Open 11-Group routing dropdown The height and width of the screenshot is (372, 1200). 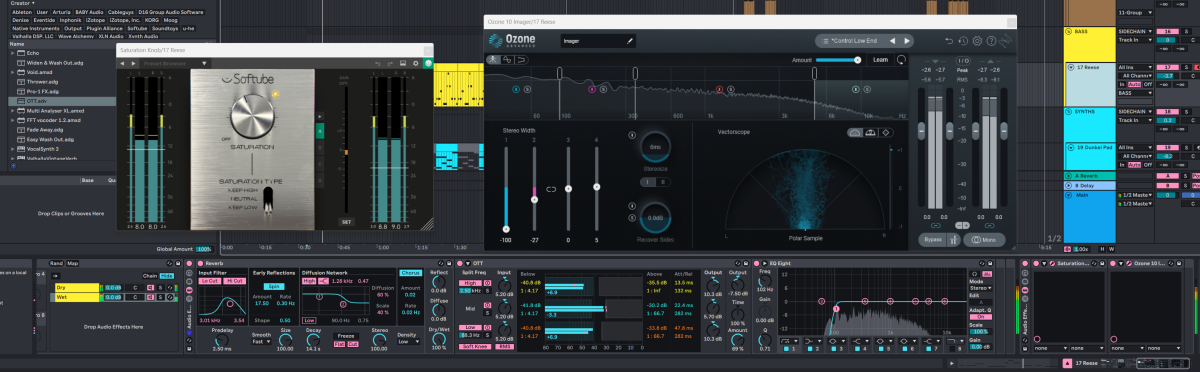click(x=1134, y=13)
